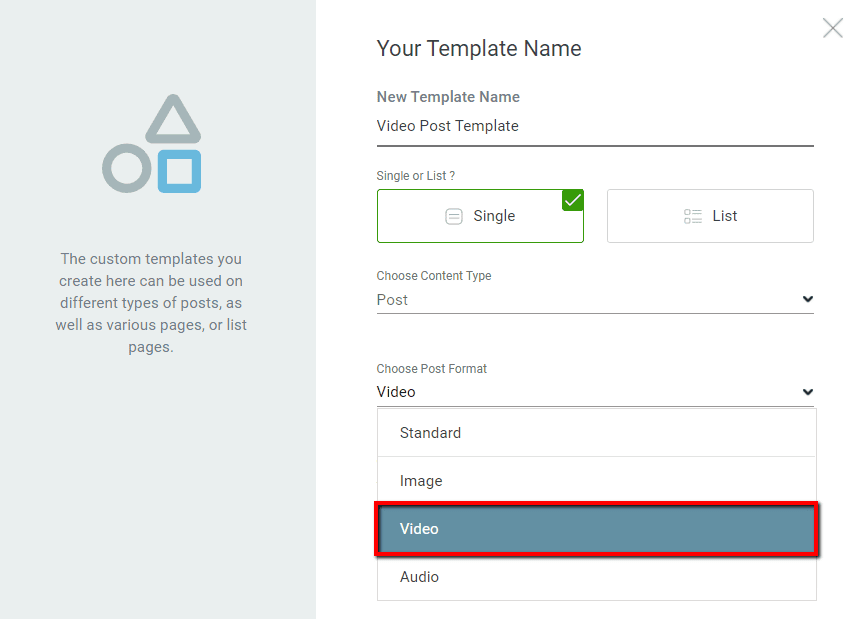The height and width of the screenshot is (619, 862).
Task: Click the Post Format dropdown arrow
Action: tap(808, 392)
